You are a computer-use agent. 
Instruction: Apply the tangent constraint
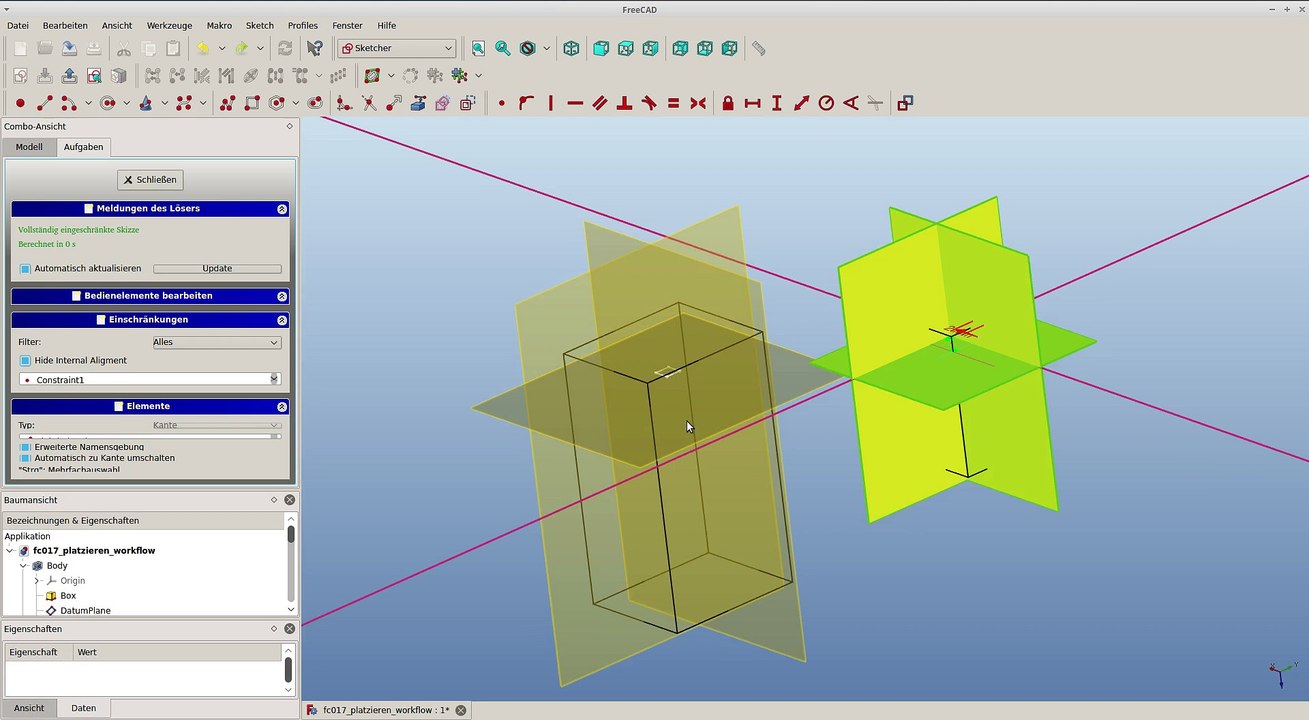click(649, 103)
